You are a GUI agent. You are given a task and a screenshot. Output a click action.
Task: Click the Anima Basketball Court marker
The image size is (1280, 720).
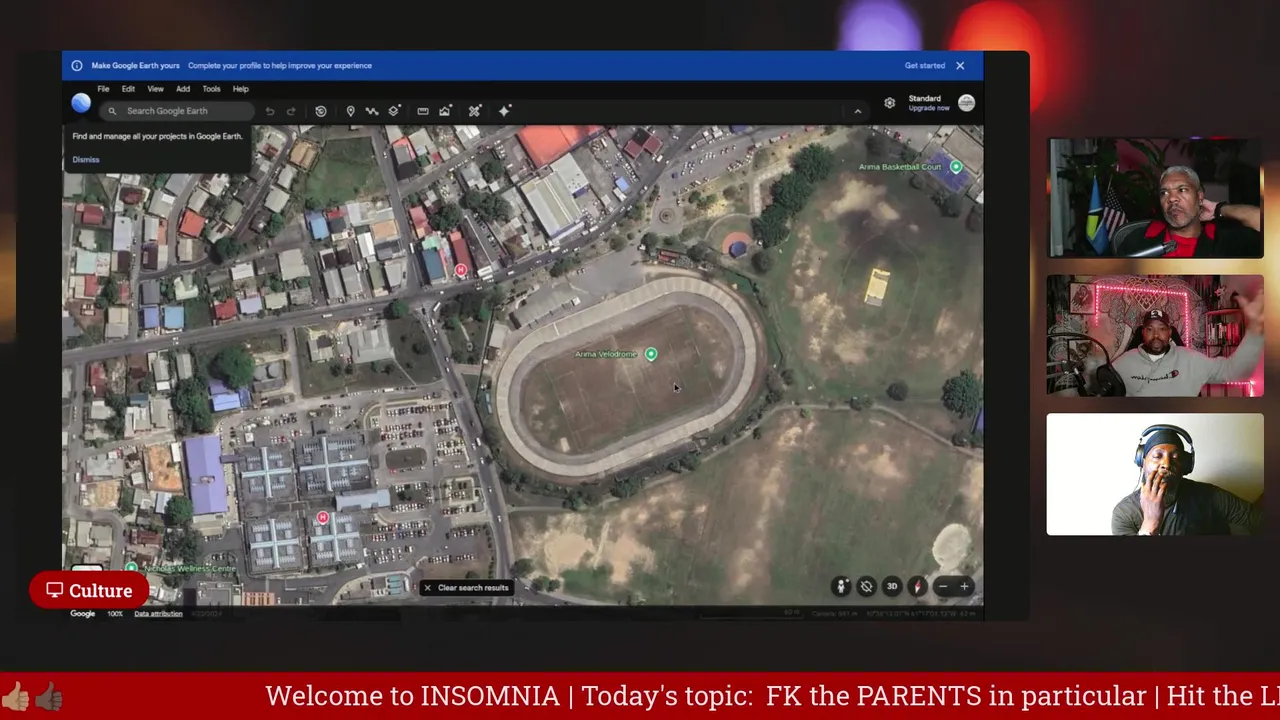tap(956, 167)
